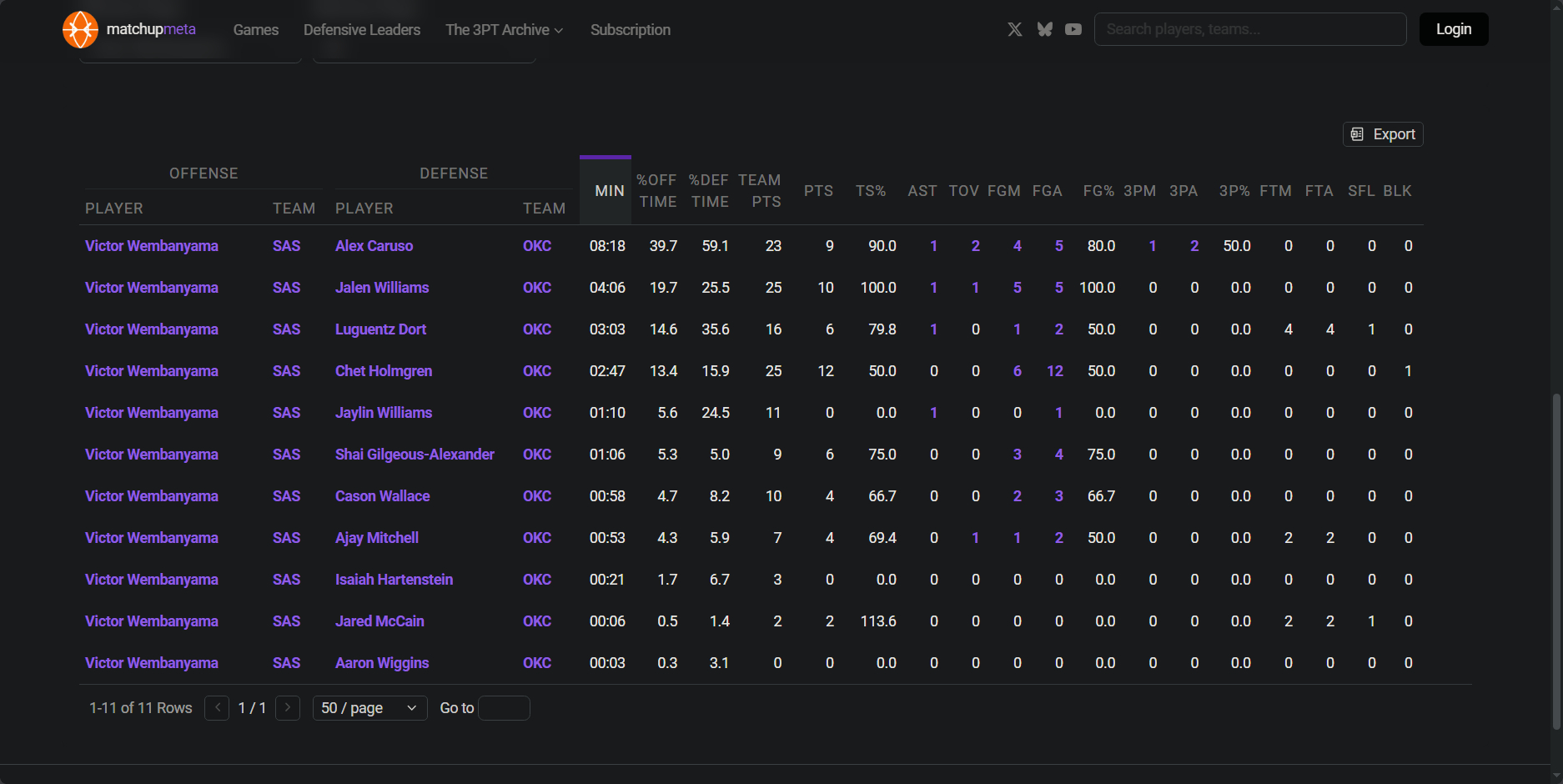Sort by SFL column header
This screenshot has height=784, width=1563.
[x=1362, y=191]
